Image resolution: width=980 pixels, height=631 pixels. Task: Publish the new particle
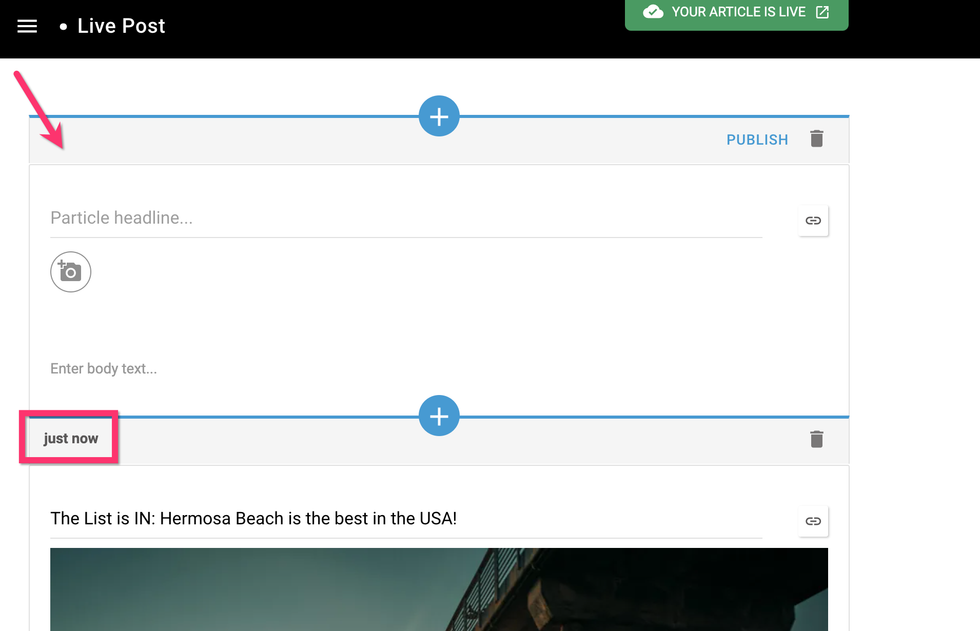pyautogui.click(x=757, y=140)
